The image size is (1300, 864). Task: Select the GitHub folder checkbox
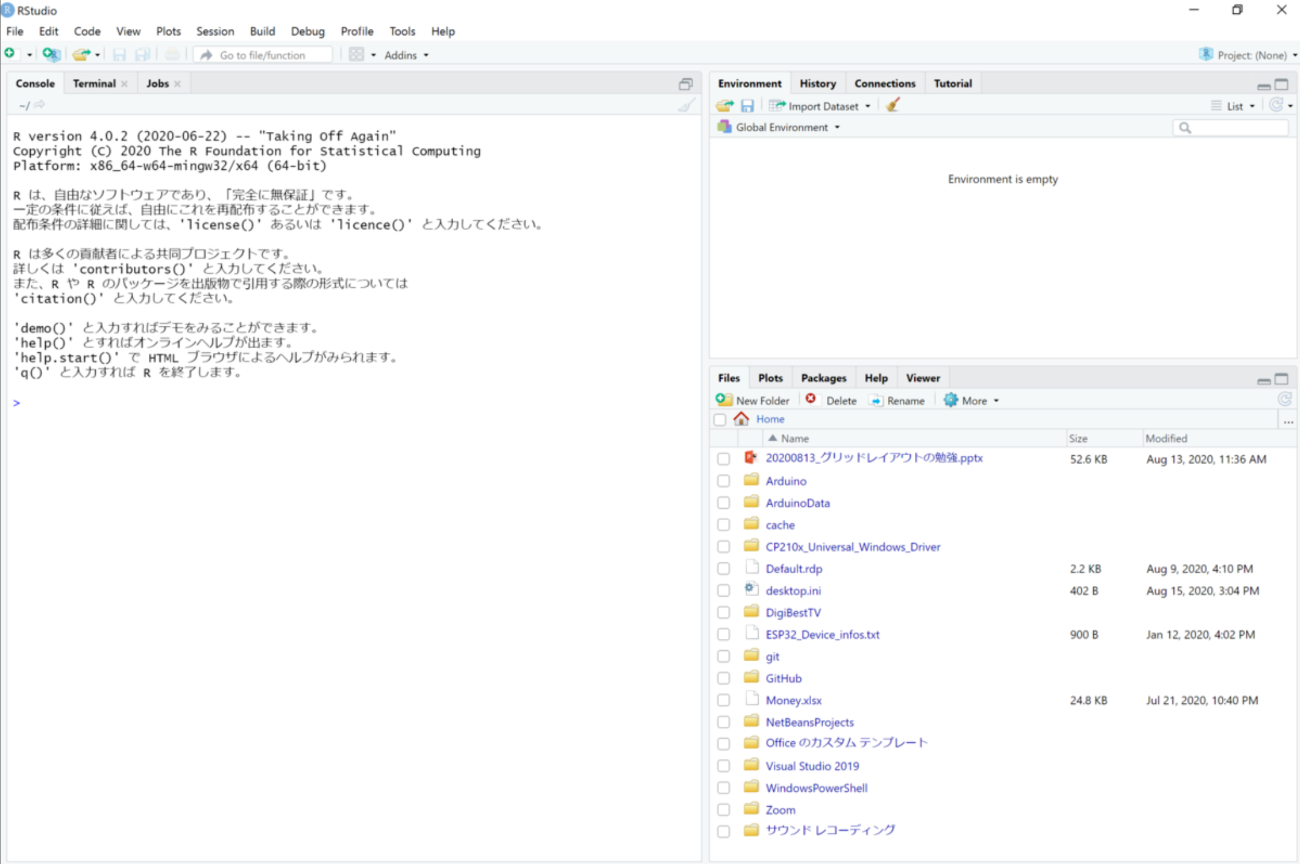[x=723, y=679]
